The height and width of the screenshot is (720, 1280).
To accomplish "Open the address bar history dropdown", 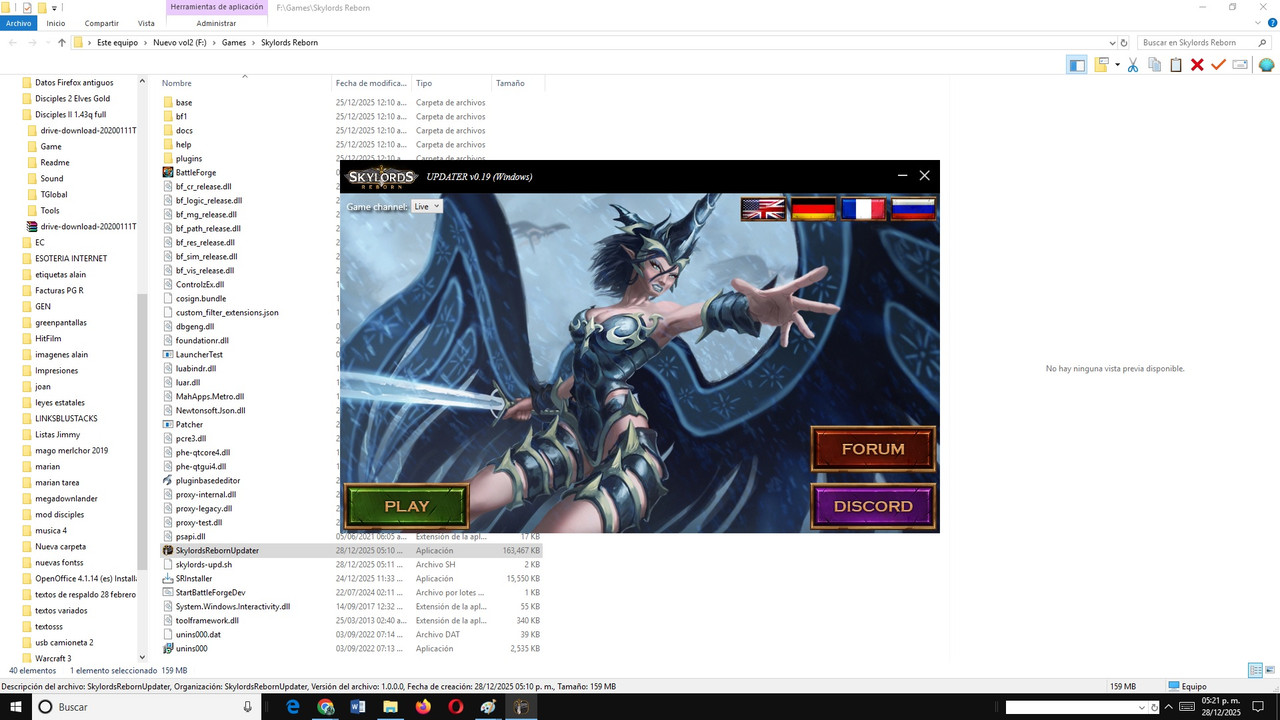I will tap(1113, 43).
